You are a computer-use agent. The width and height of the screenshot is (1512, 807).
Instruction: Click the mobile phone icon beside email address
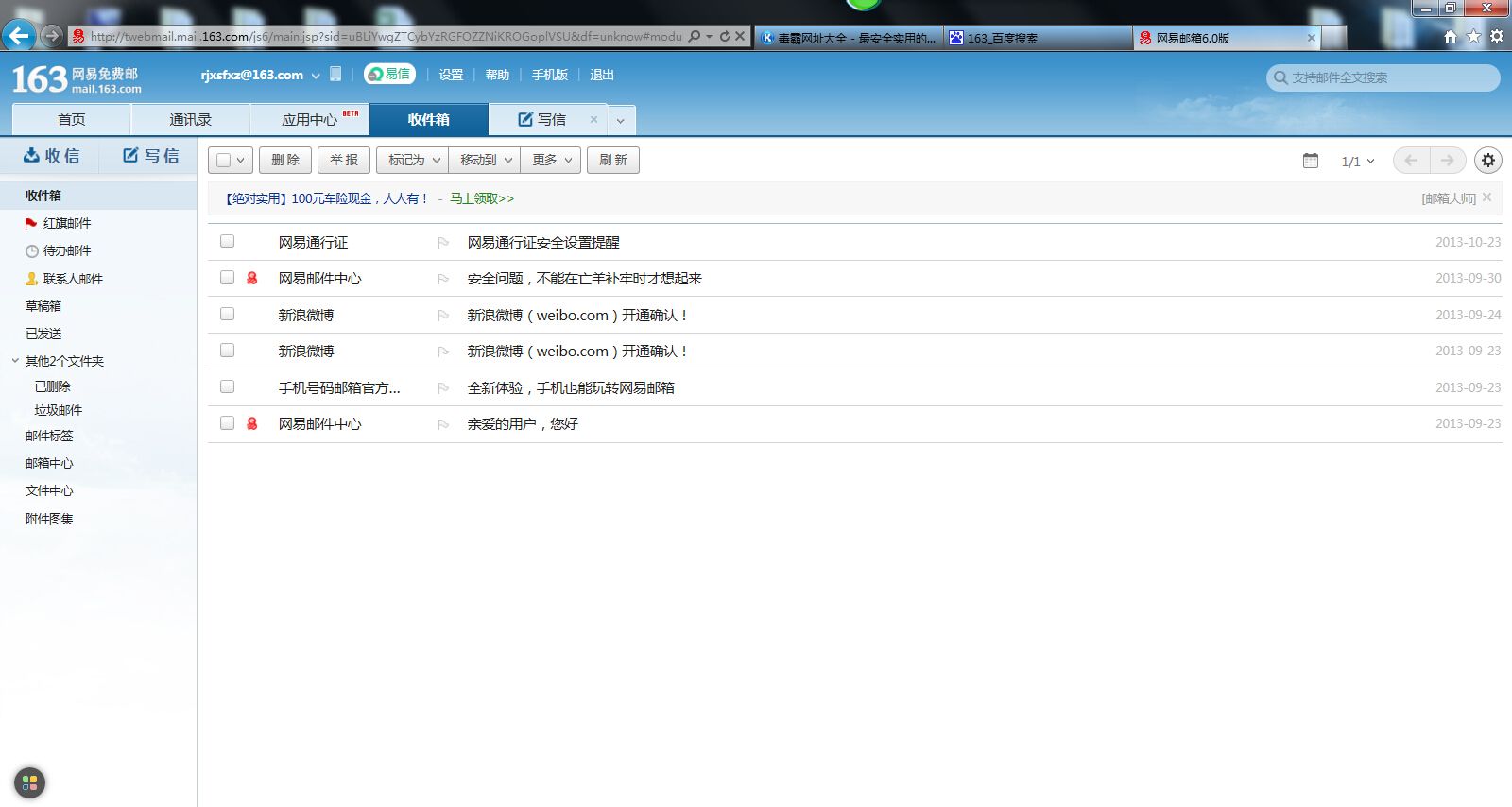(x=335, y=75)
